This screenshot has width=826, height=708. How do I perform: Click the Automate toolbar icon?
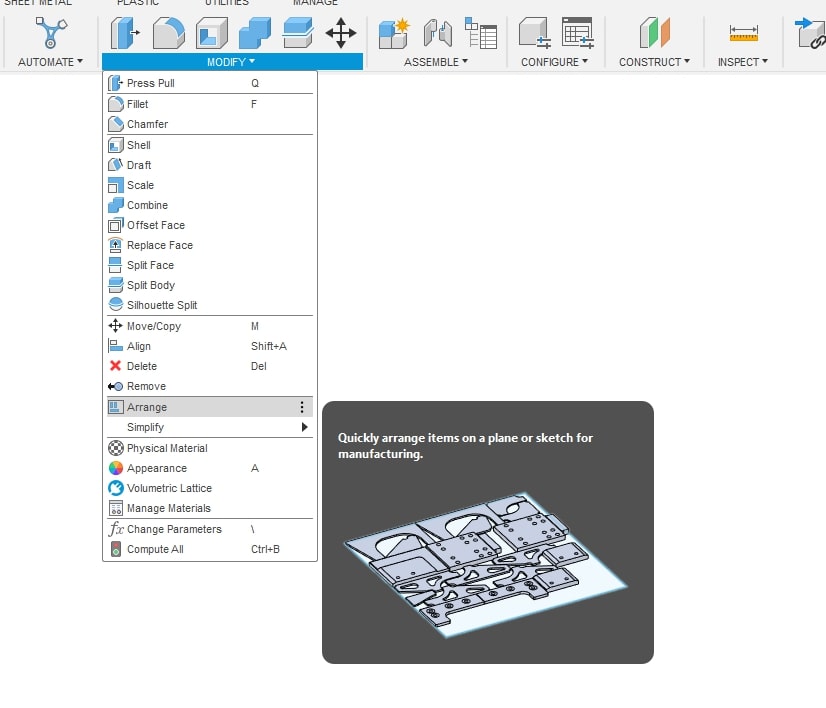point(51,33)
